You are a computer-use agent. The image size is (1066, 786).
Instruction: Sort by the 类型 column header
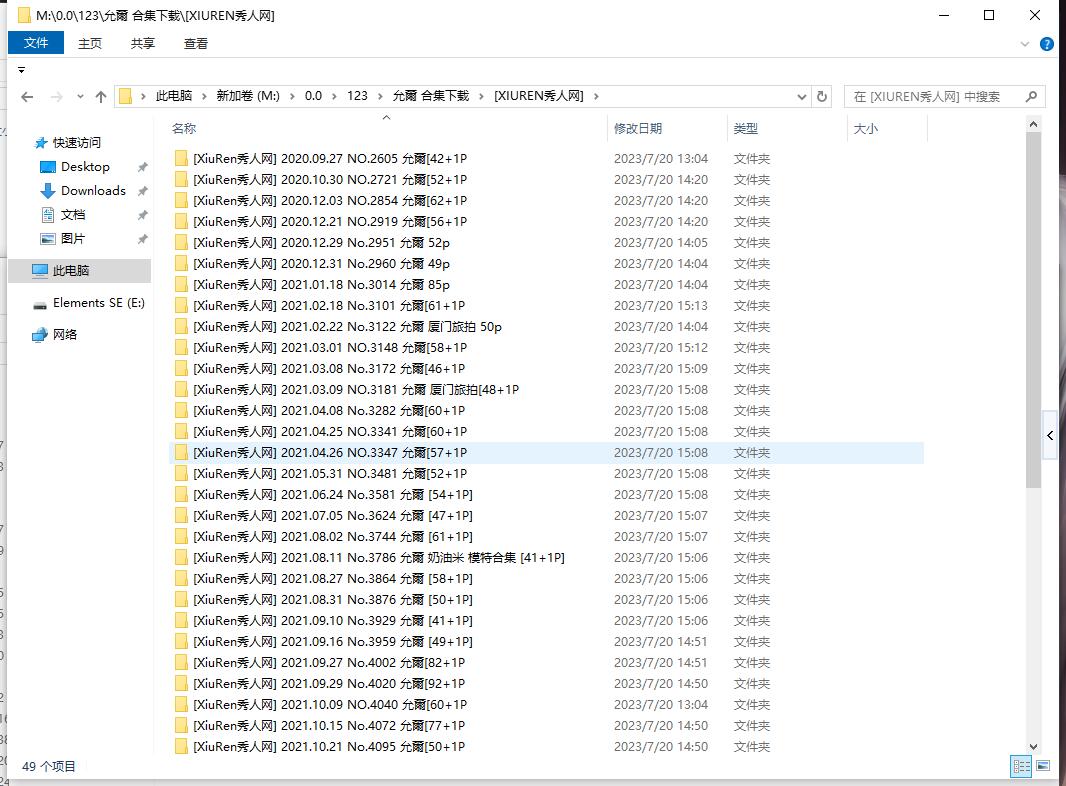coord(746,129)
